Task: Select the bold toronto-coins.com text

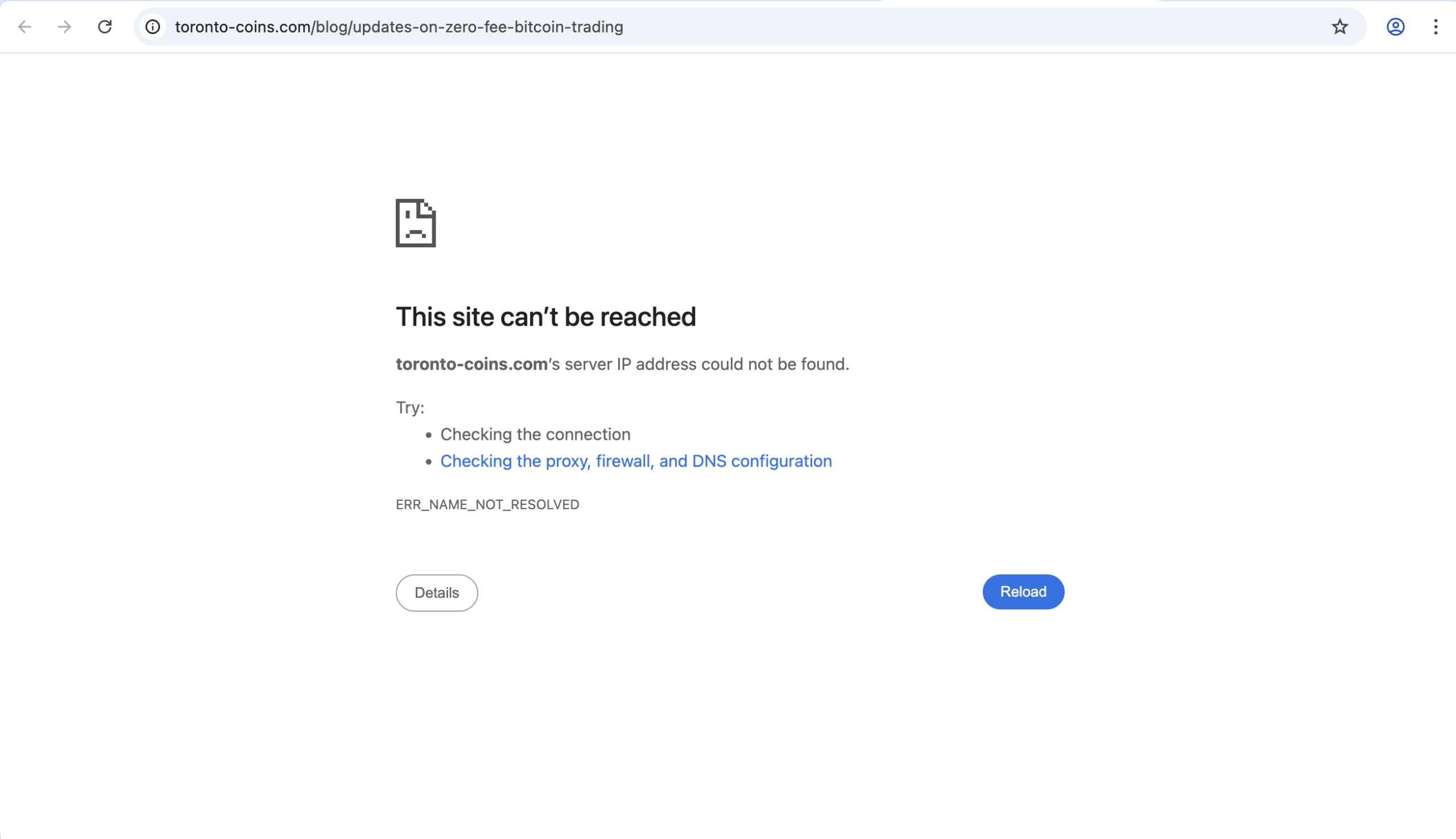Action: [470, 364]
